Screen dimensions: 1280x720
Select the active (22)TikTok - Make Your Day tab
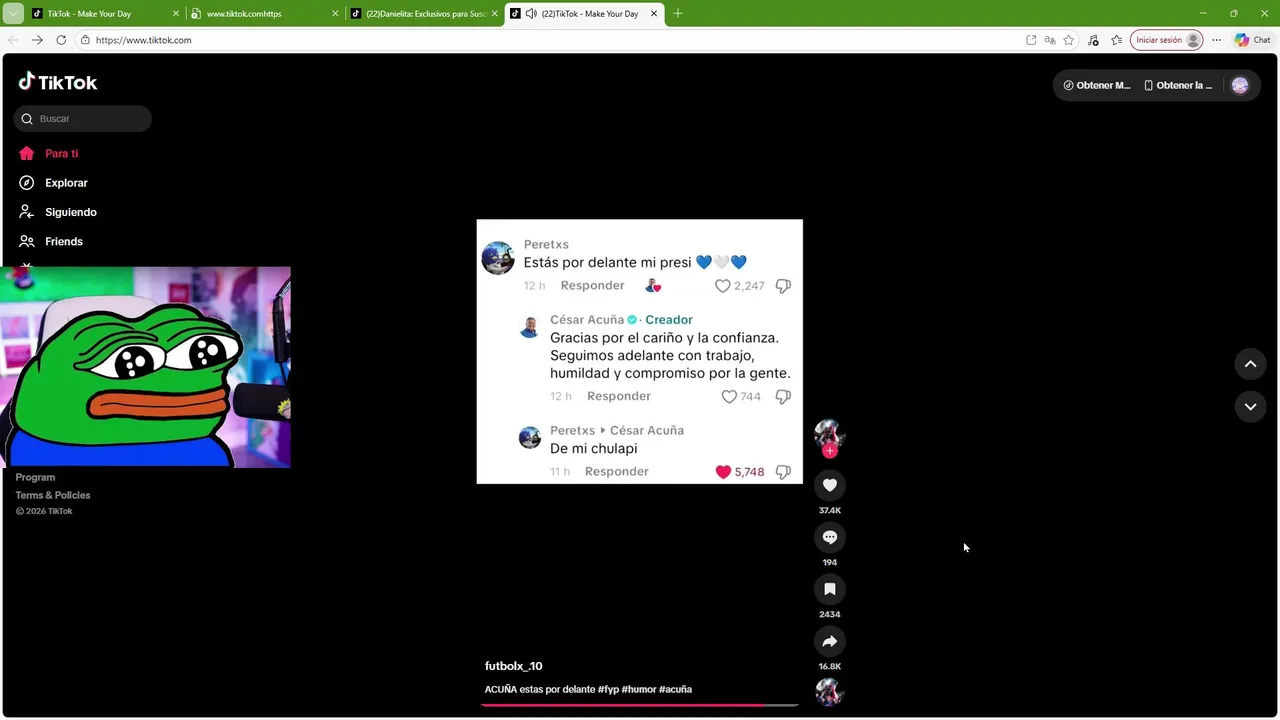click(x=585, y=14)
